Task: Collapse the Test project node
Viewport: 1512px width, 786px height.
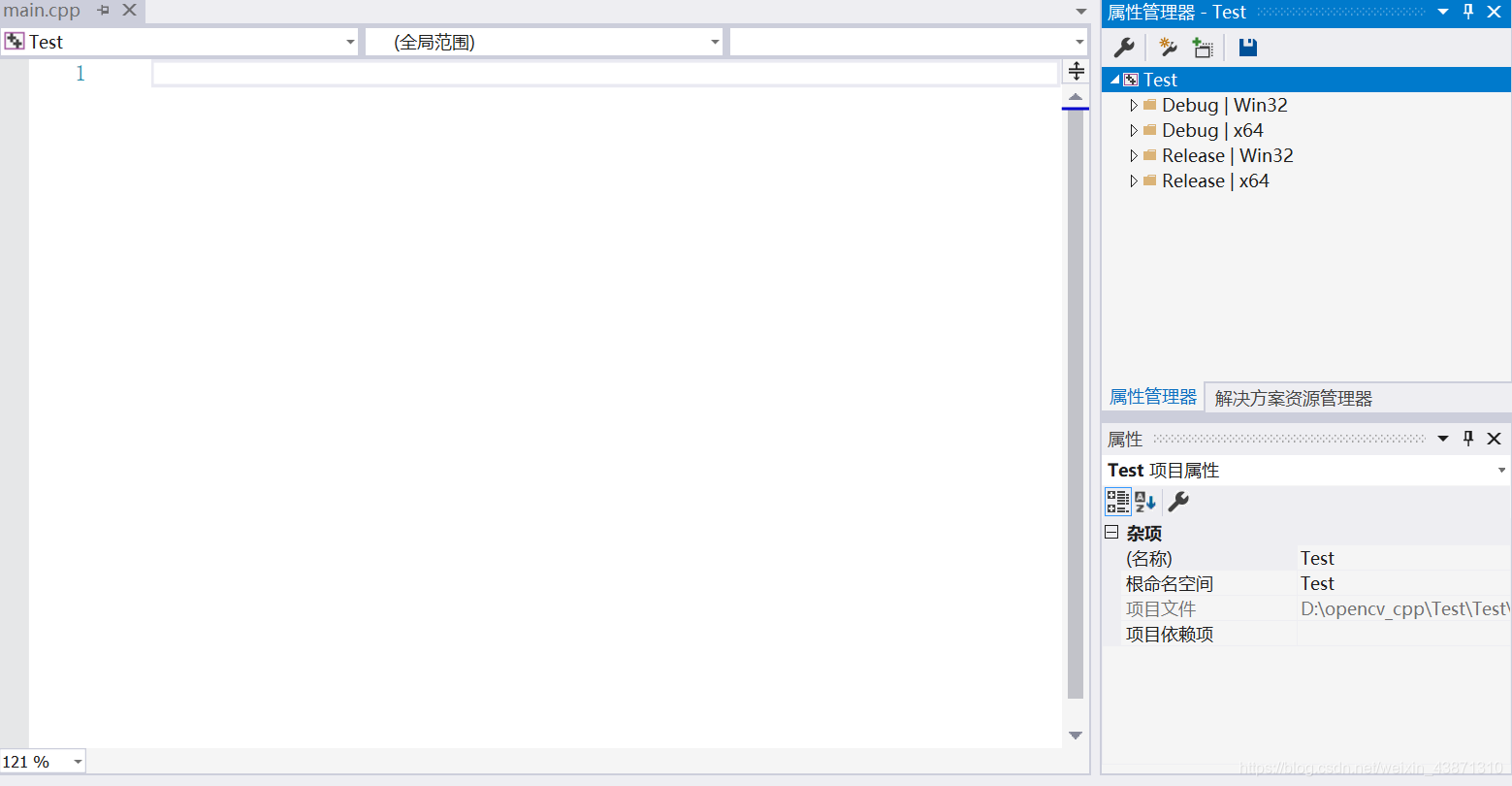Action: click(x=1114, y=80)
